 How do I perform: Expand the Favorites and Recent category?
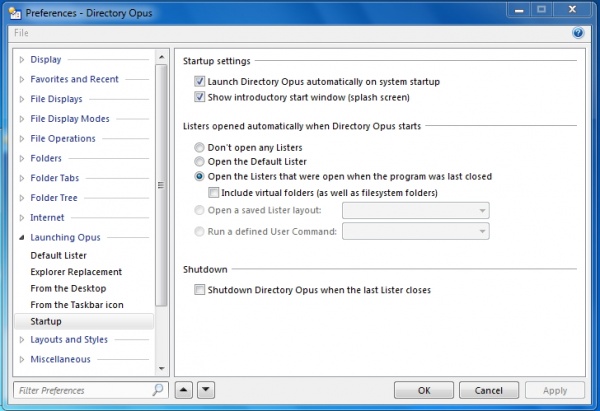[x=22, y=79]
